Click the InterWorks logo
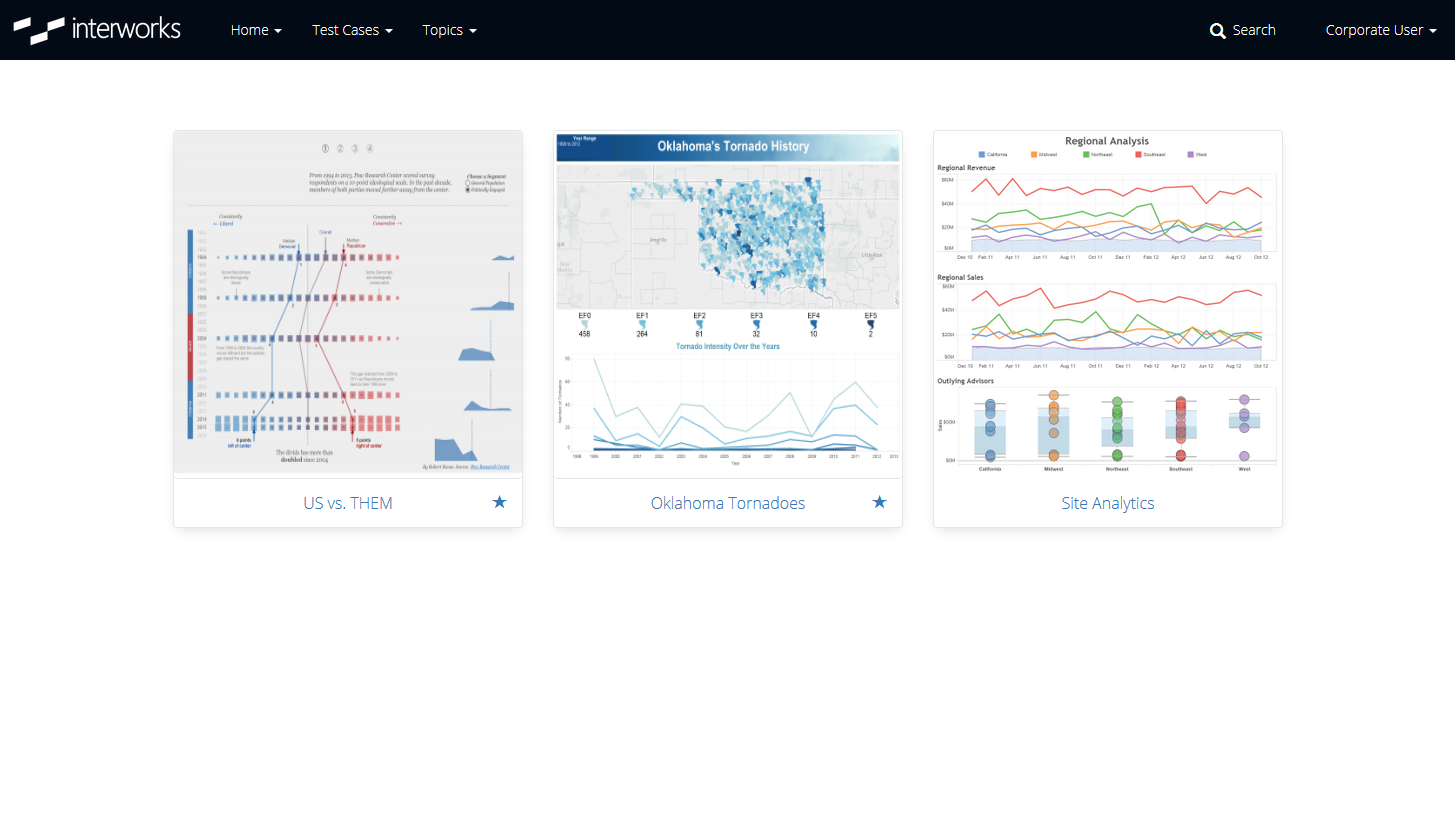Screen dimensions: 1455x819 point(97,30)
